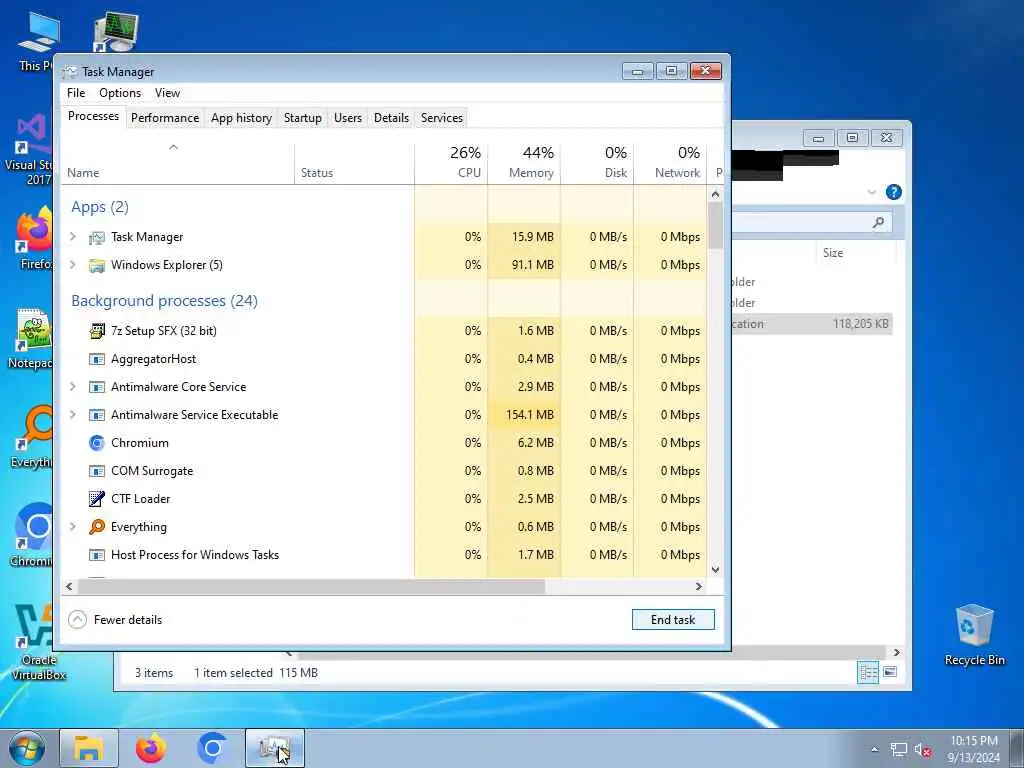Switch to the App history tab

[x=241, y=118]
